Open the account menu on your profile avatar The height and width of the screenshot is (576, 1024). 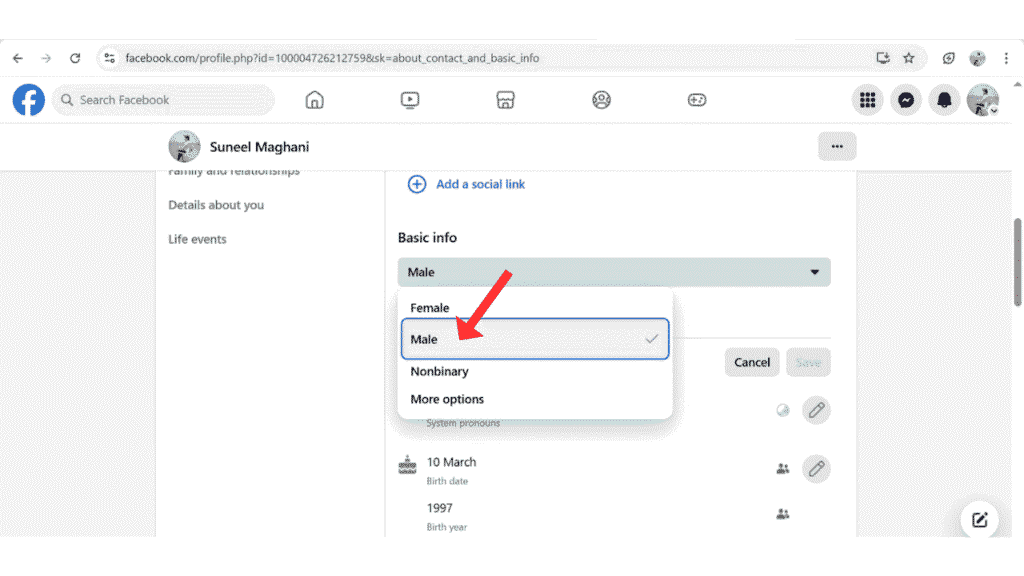pyautogui.click(x=982, y=100)
